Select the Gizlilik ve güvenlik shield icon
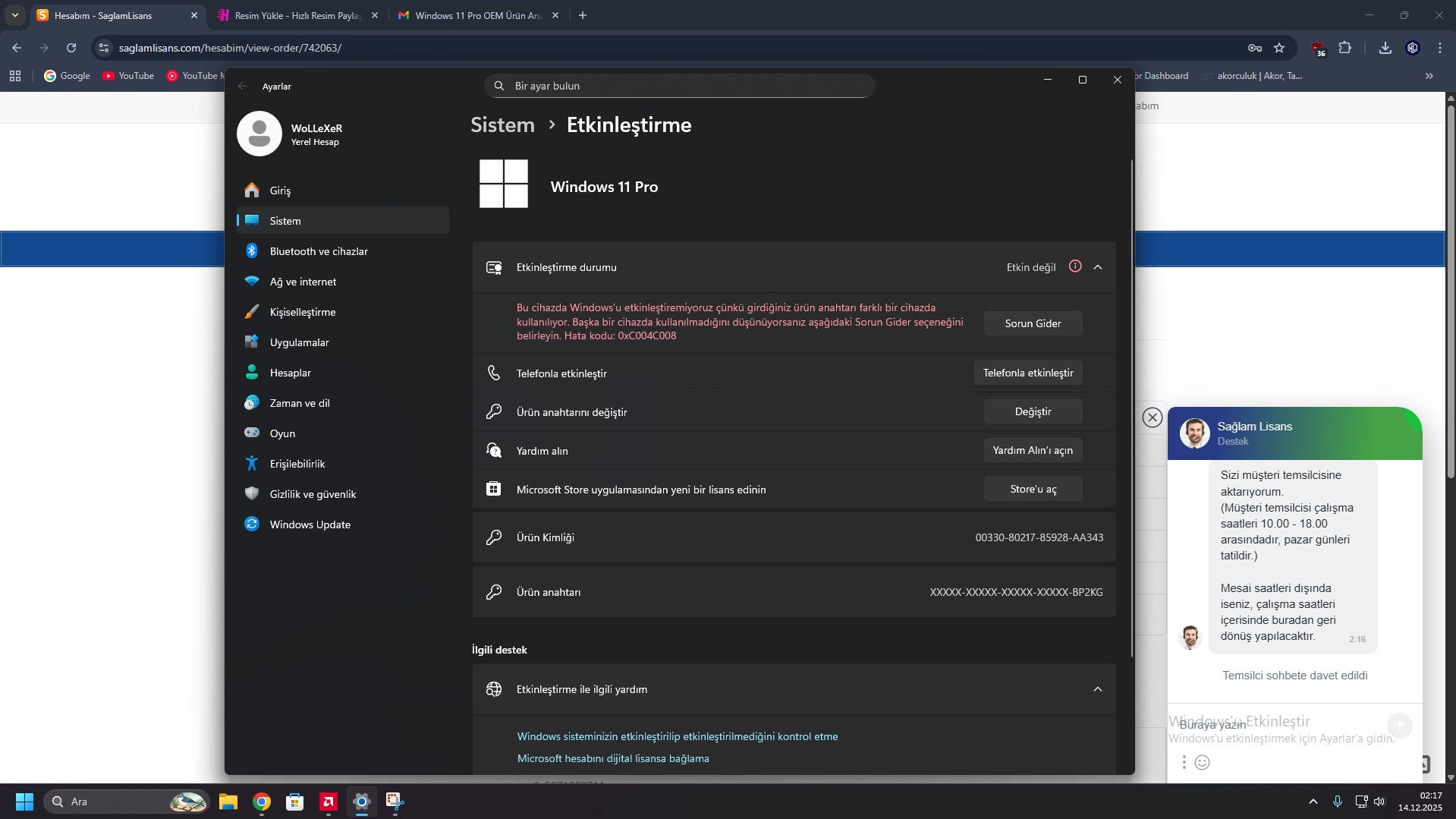Image resolution: width=1456 pixels, height=819 pixels. (252, 493)
